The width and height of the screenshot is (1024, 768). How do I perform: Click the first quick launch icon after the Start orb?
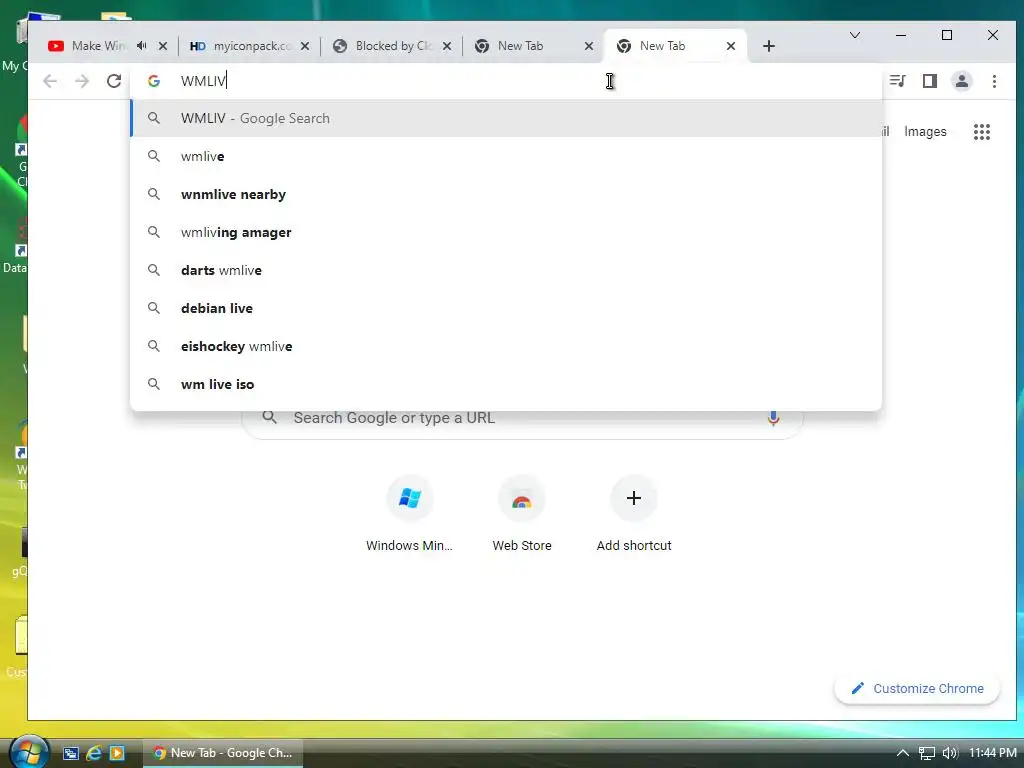71,753
